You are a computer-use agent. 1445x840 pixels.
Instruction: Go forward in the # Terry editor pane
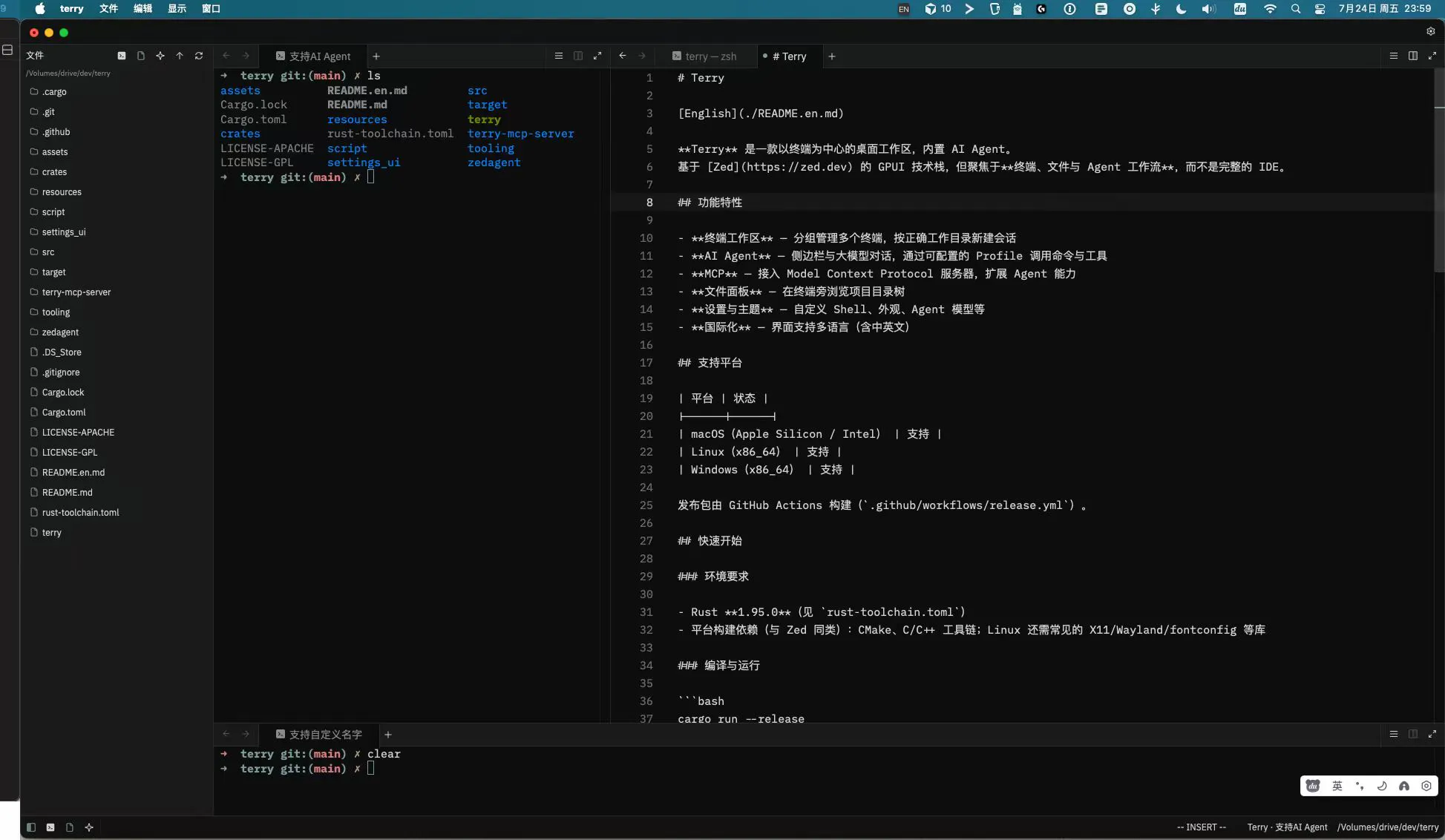(x=642, y=56)
